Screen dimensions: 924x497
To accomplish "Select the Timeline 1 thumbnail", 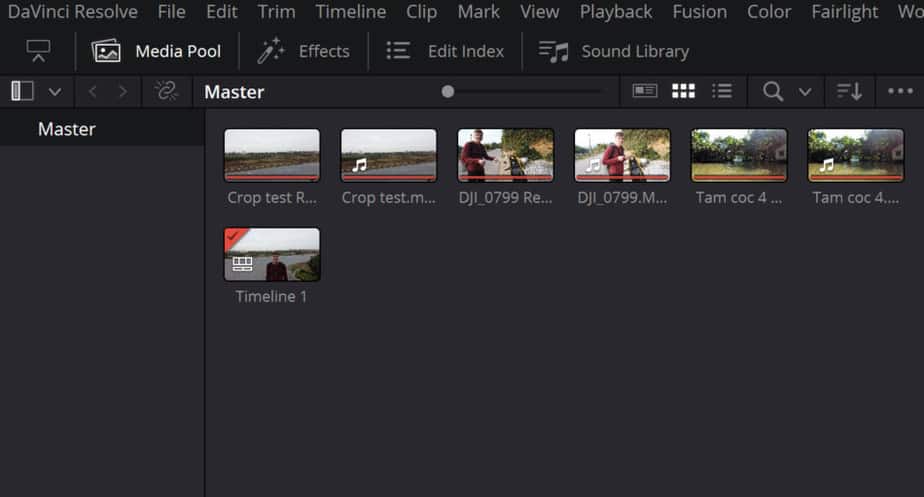I will pyautogui.click(x=272, y=254).
